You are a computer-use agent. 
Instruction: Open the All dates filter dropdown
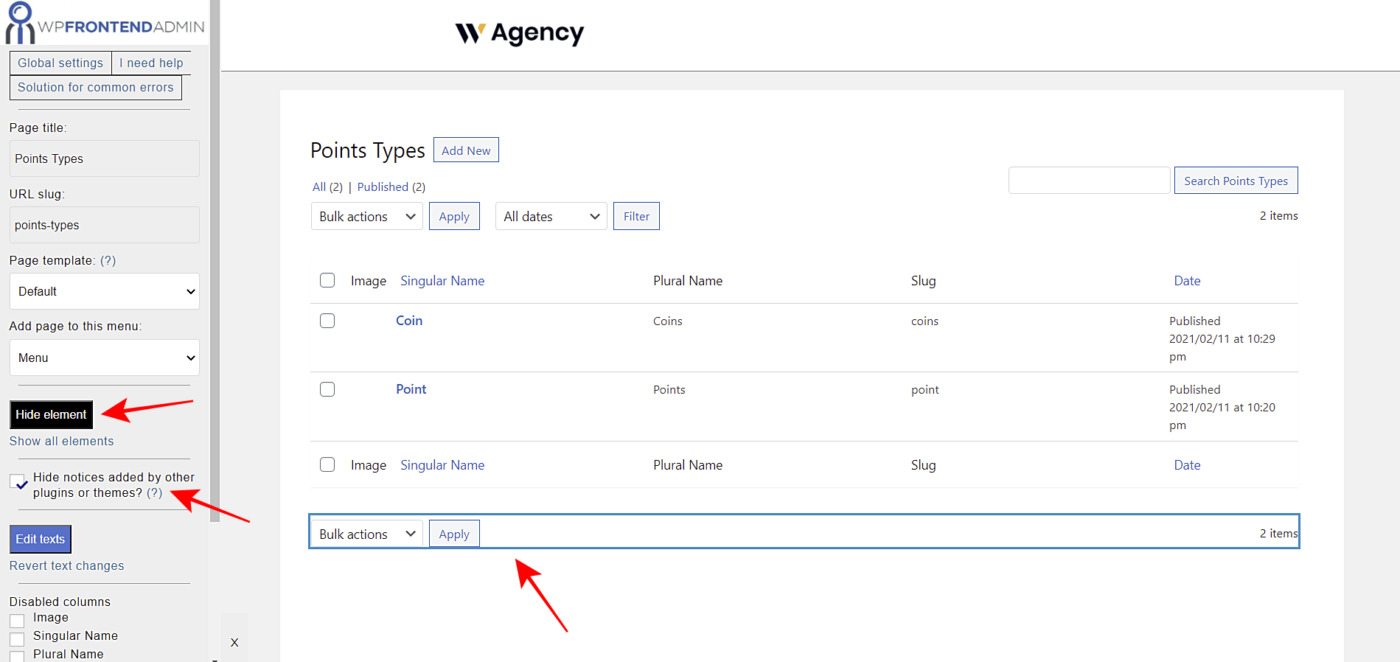pos(551,216)
